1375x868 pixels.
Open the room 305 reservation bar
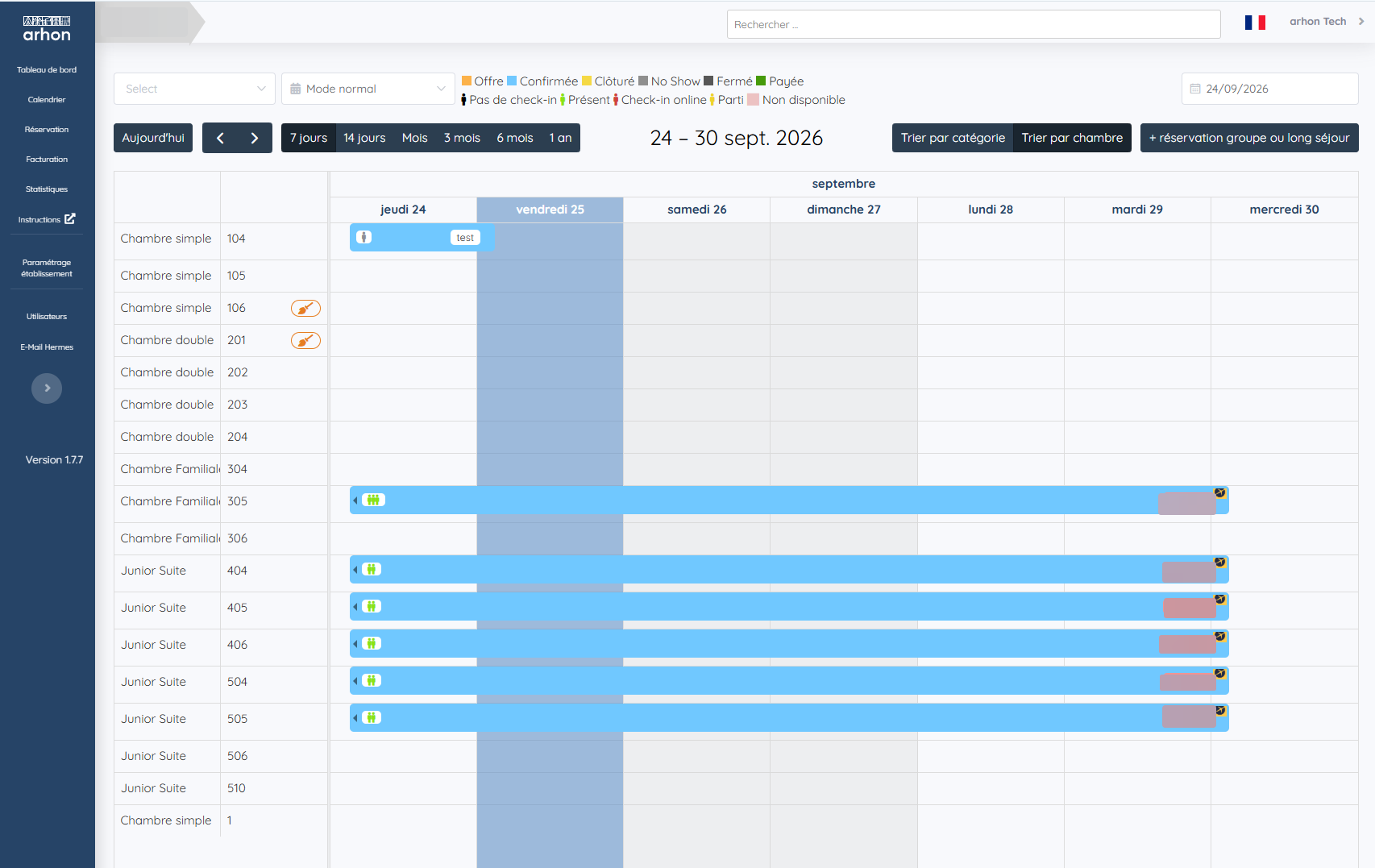tap(789, 500)
